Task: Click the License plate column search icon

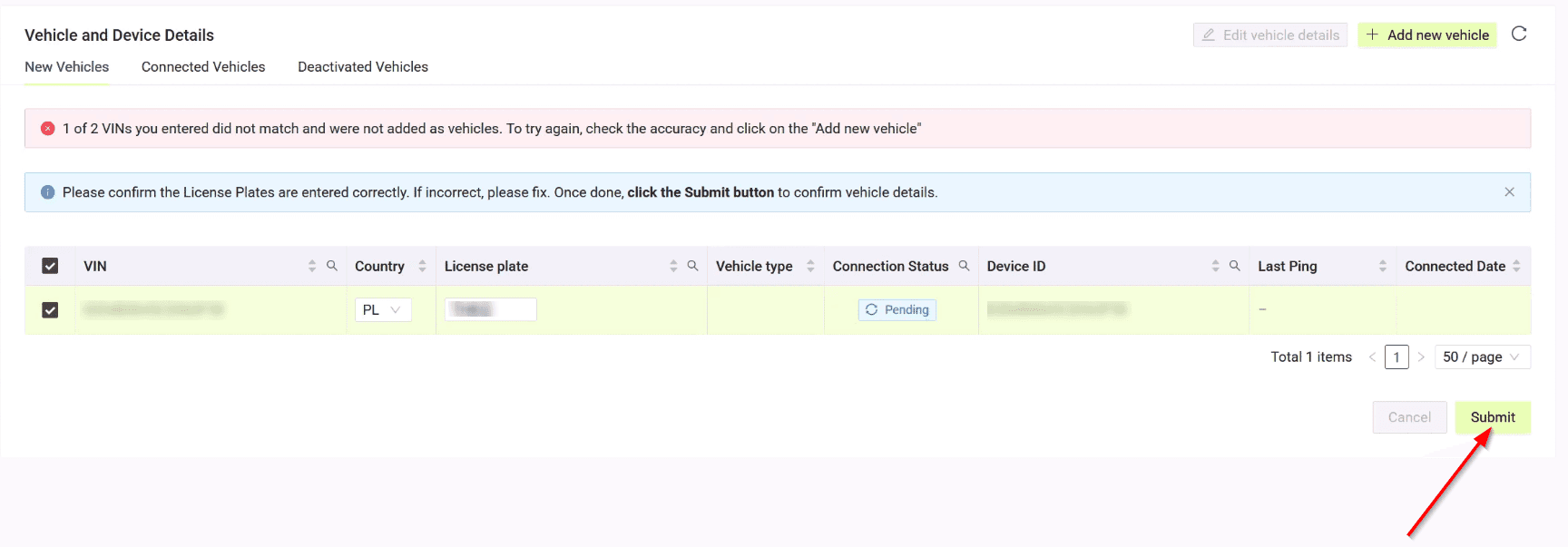Action: (692, 266)
